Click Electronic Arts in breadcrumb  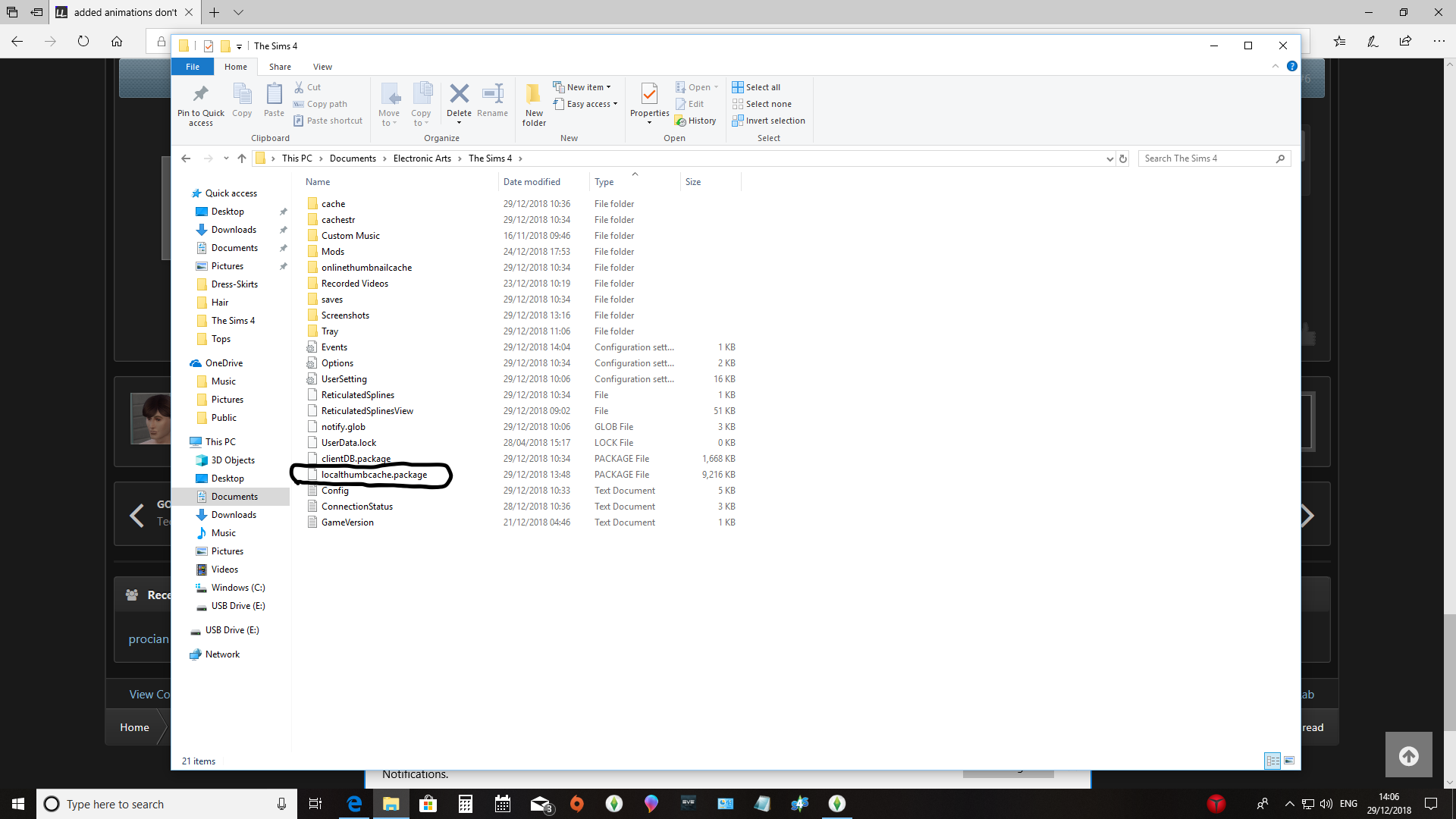422,158
